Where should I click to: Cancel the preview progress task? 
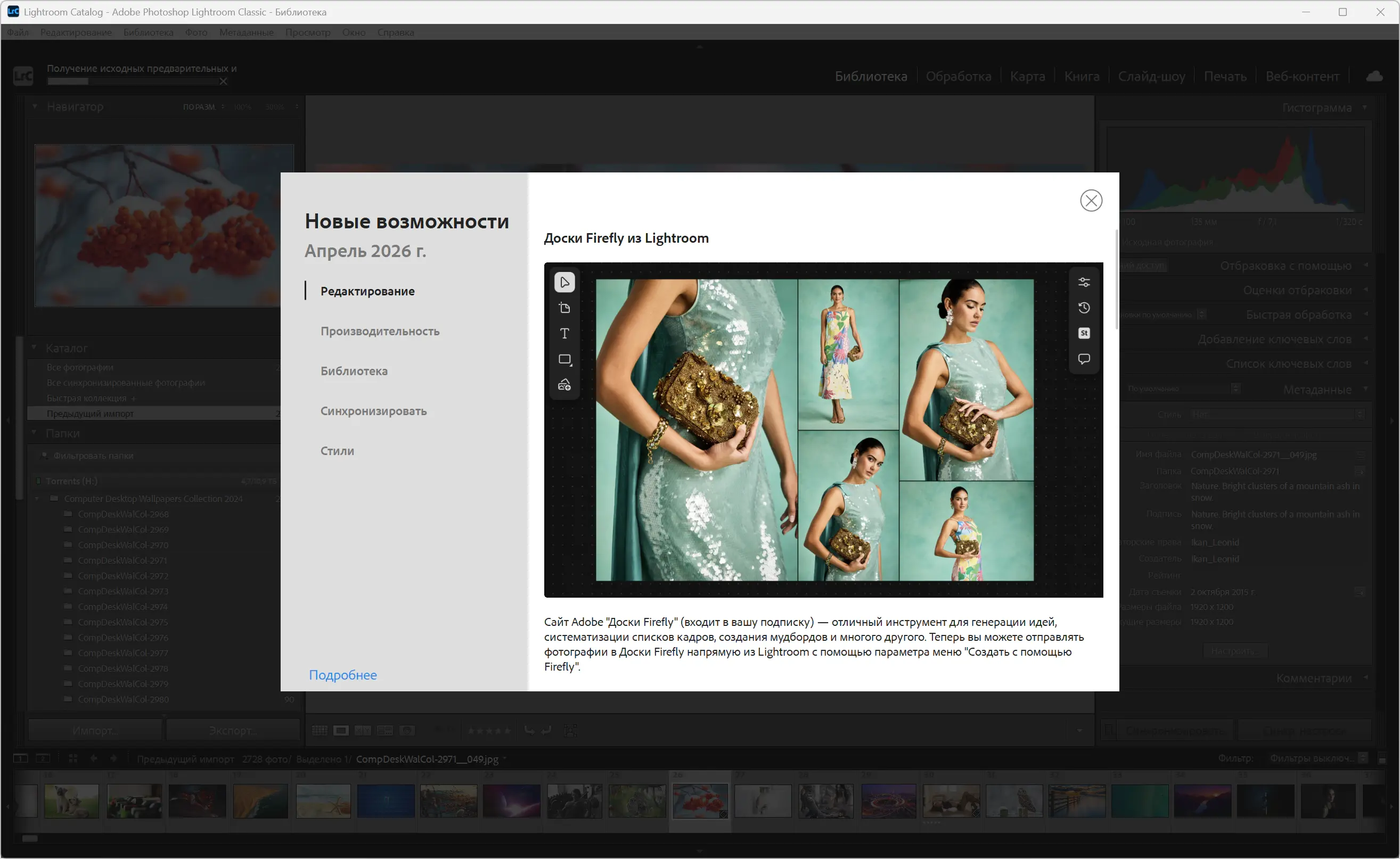pos(223,81)
